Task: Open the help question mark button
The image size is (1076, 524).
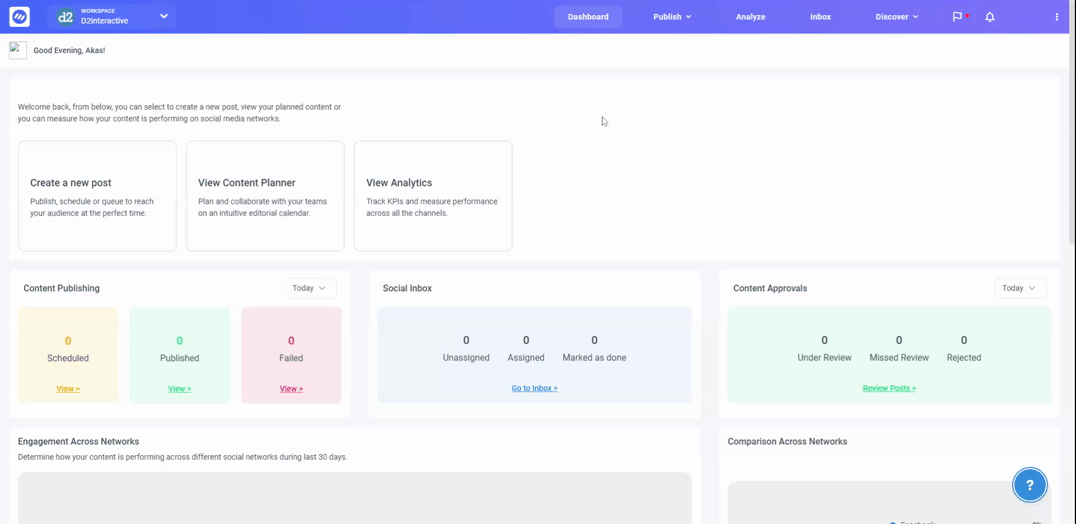Action: pos(1029,484)
